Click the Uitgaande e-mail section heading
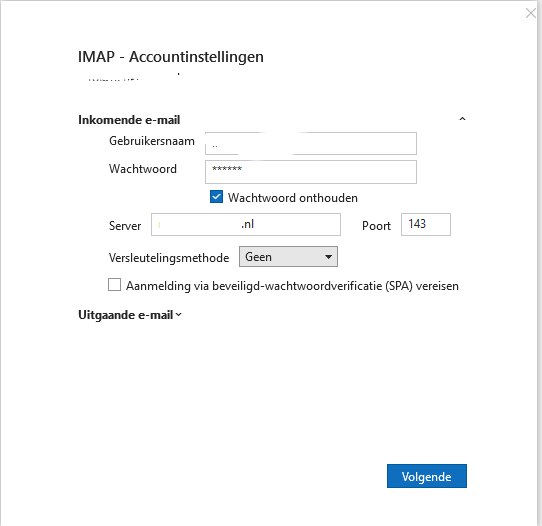 (x=126, y=315)
